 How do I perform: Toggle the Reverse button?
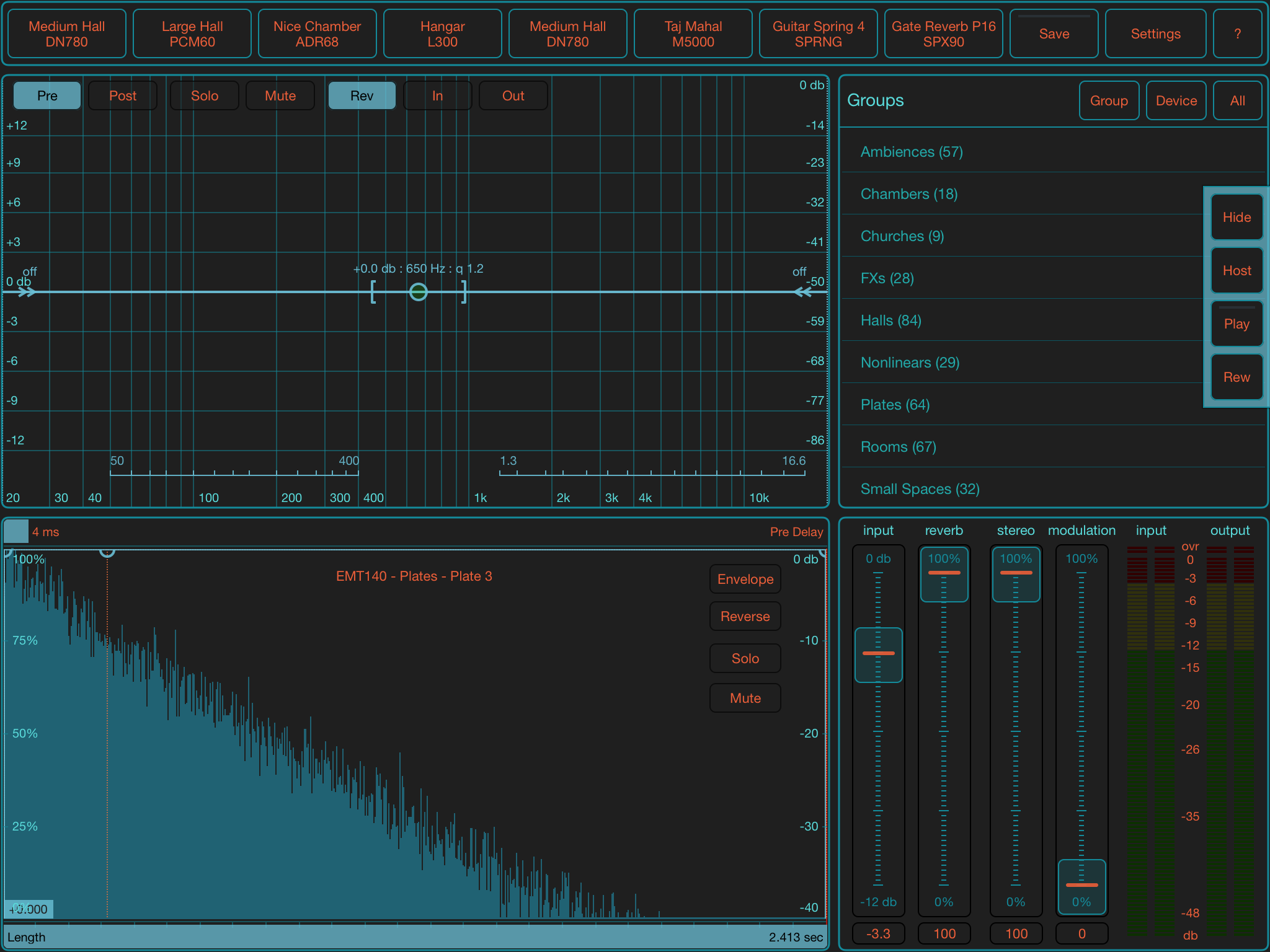point(745,616)
